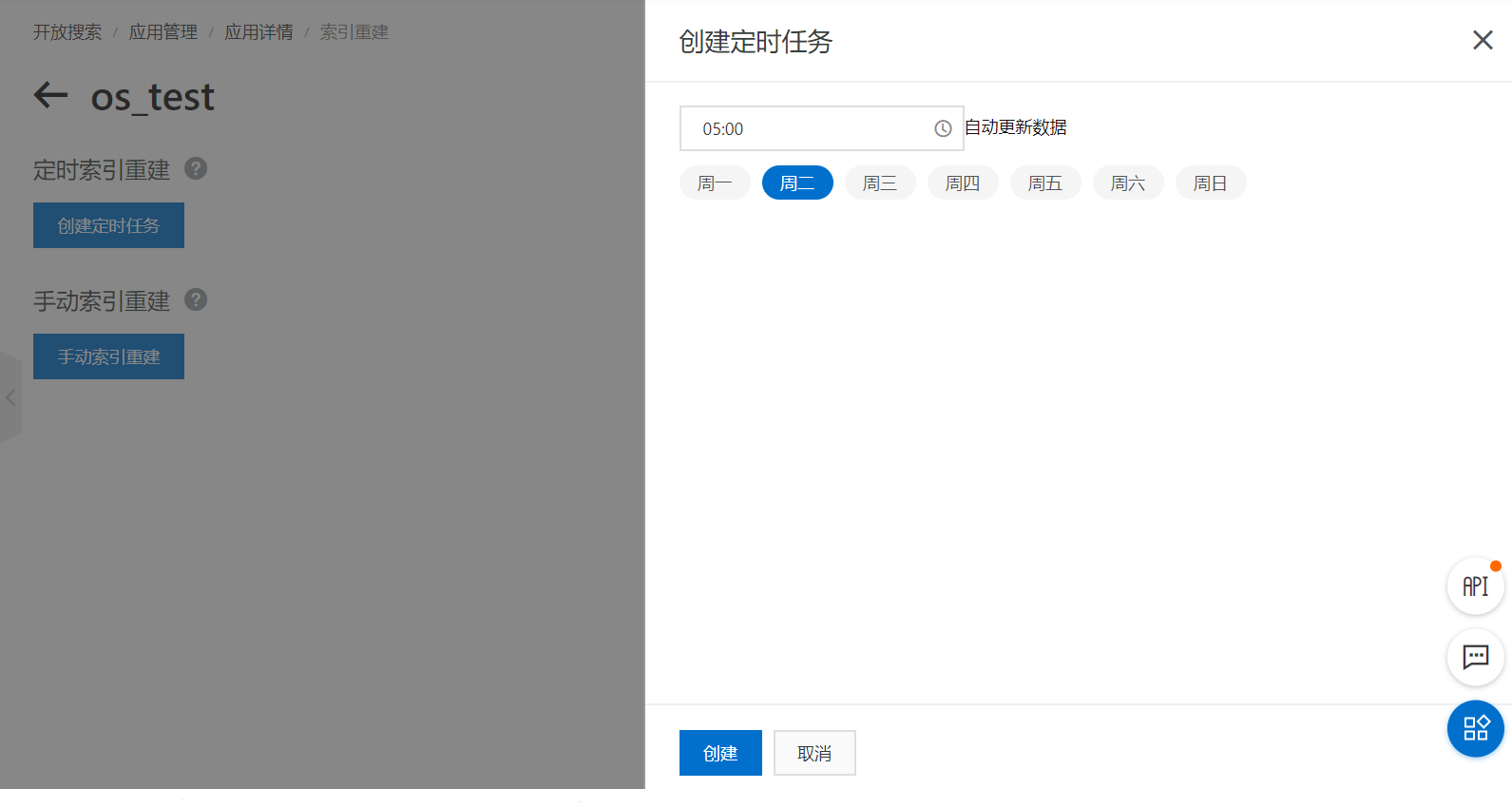Click the 取消 button
Image resolution: width=1512 pixels, height=808 pixels.
(814, 753)
